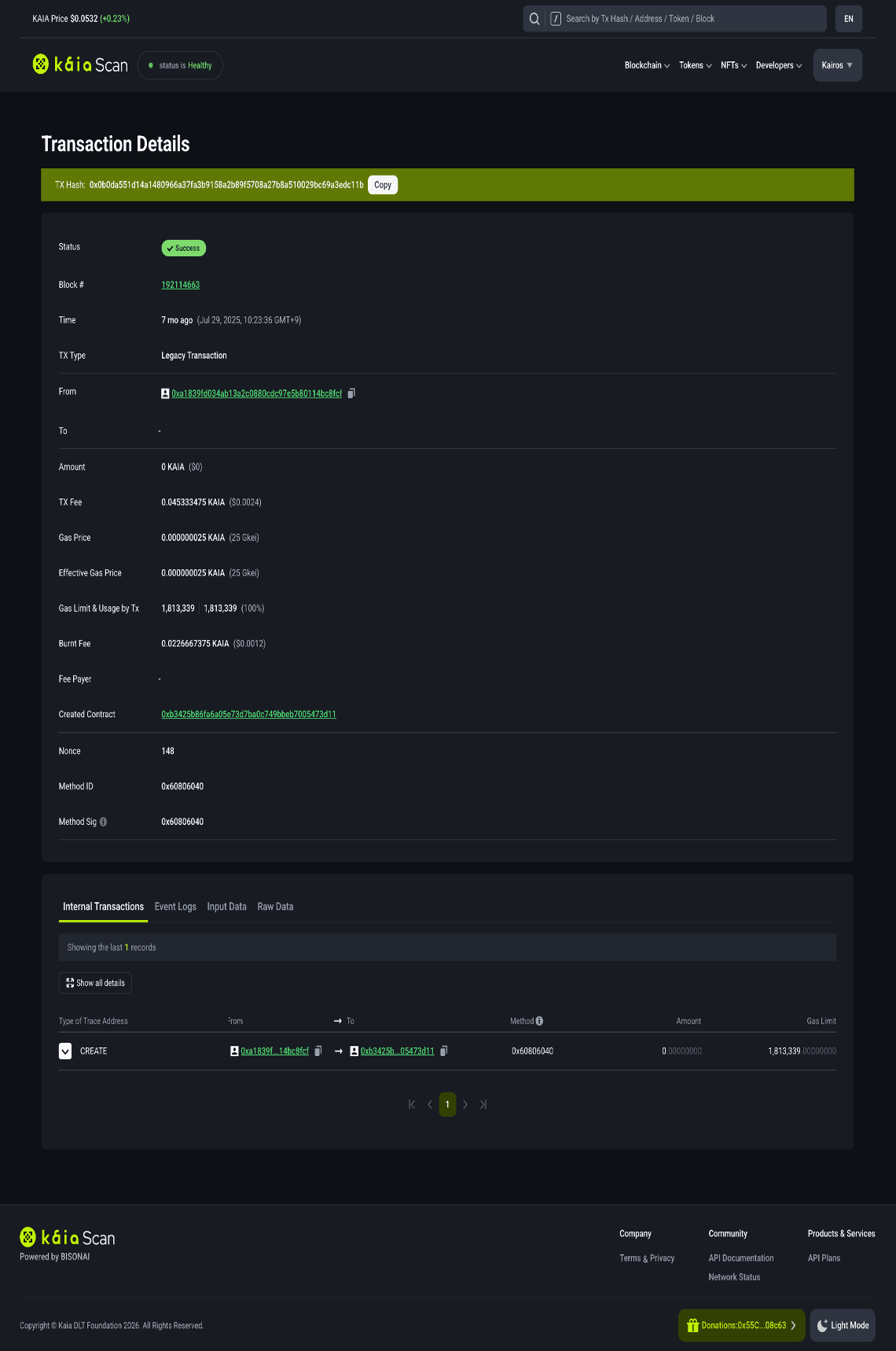Copy the From address using copy icon

pyautogui.click(x=351, y=393)
